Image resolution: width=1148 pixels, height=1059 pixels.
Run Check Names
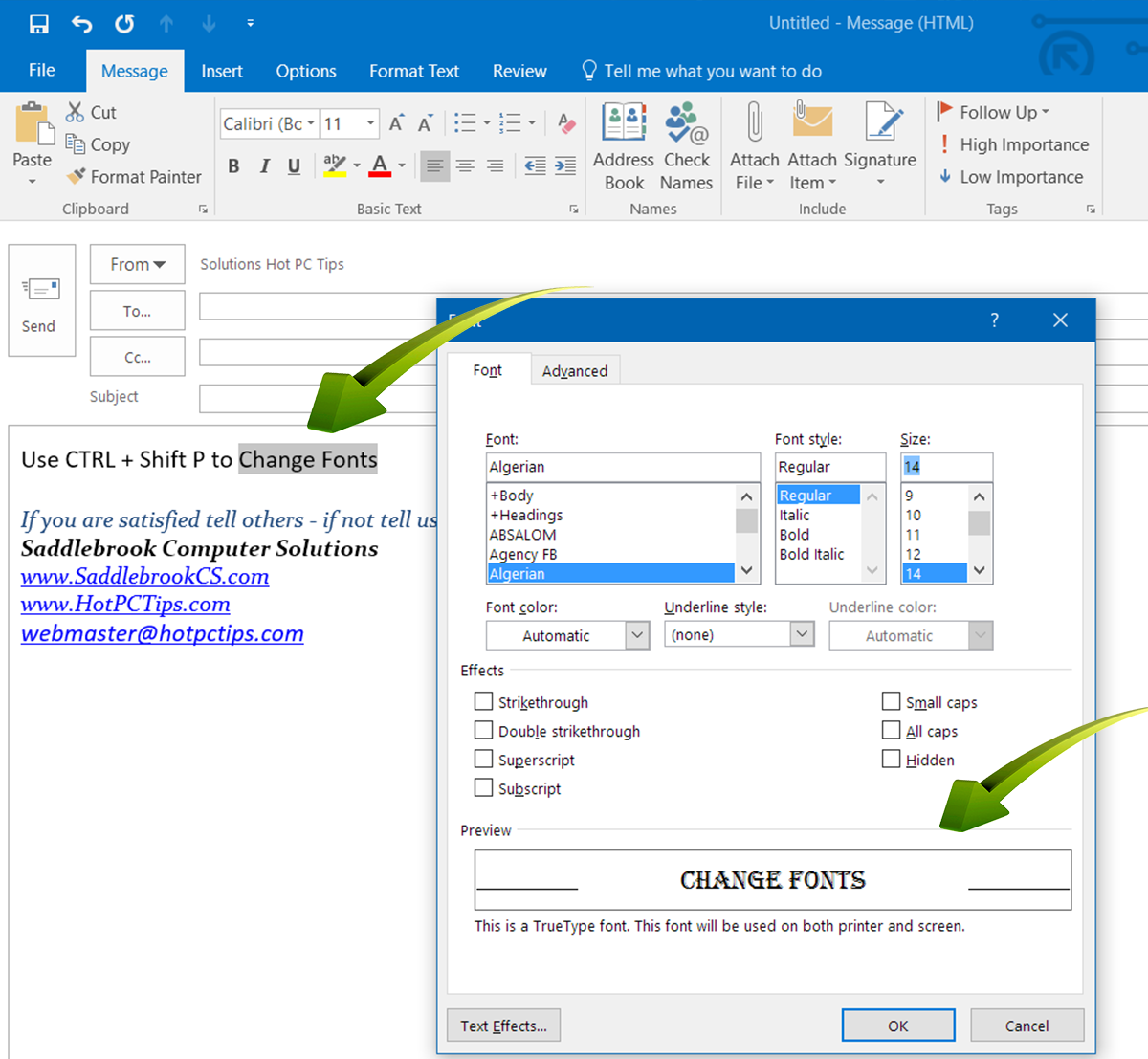(x=686, y=146)
